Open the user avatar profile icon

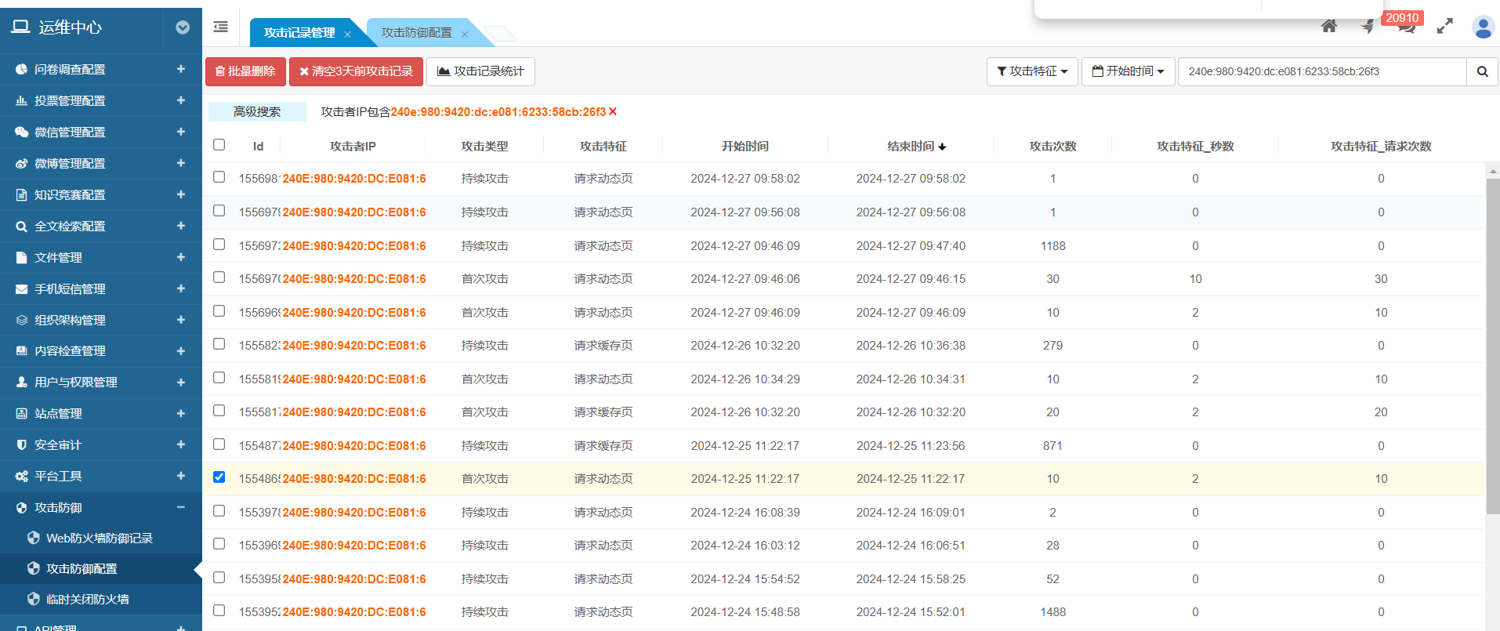pos(1482,27)
